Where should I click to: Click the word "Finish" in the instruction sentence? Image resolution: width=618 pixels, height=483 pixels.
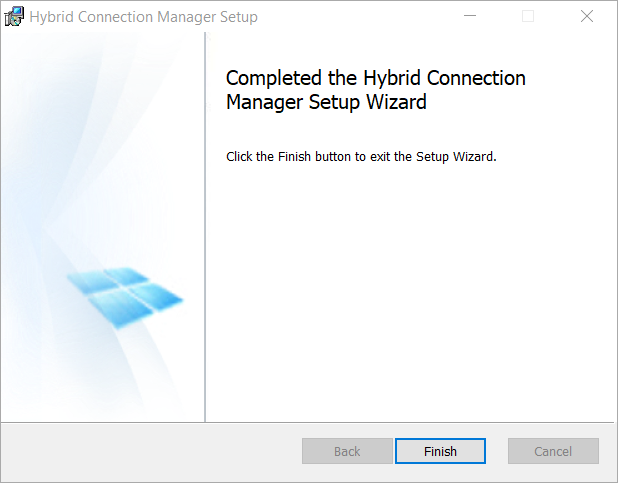[290, 157]
